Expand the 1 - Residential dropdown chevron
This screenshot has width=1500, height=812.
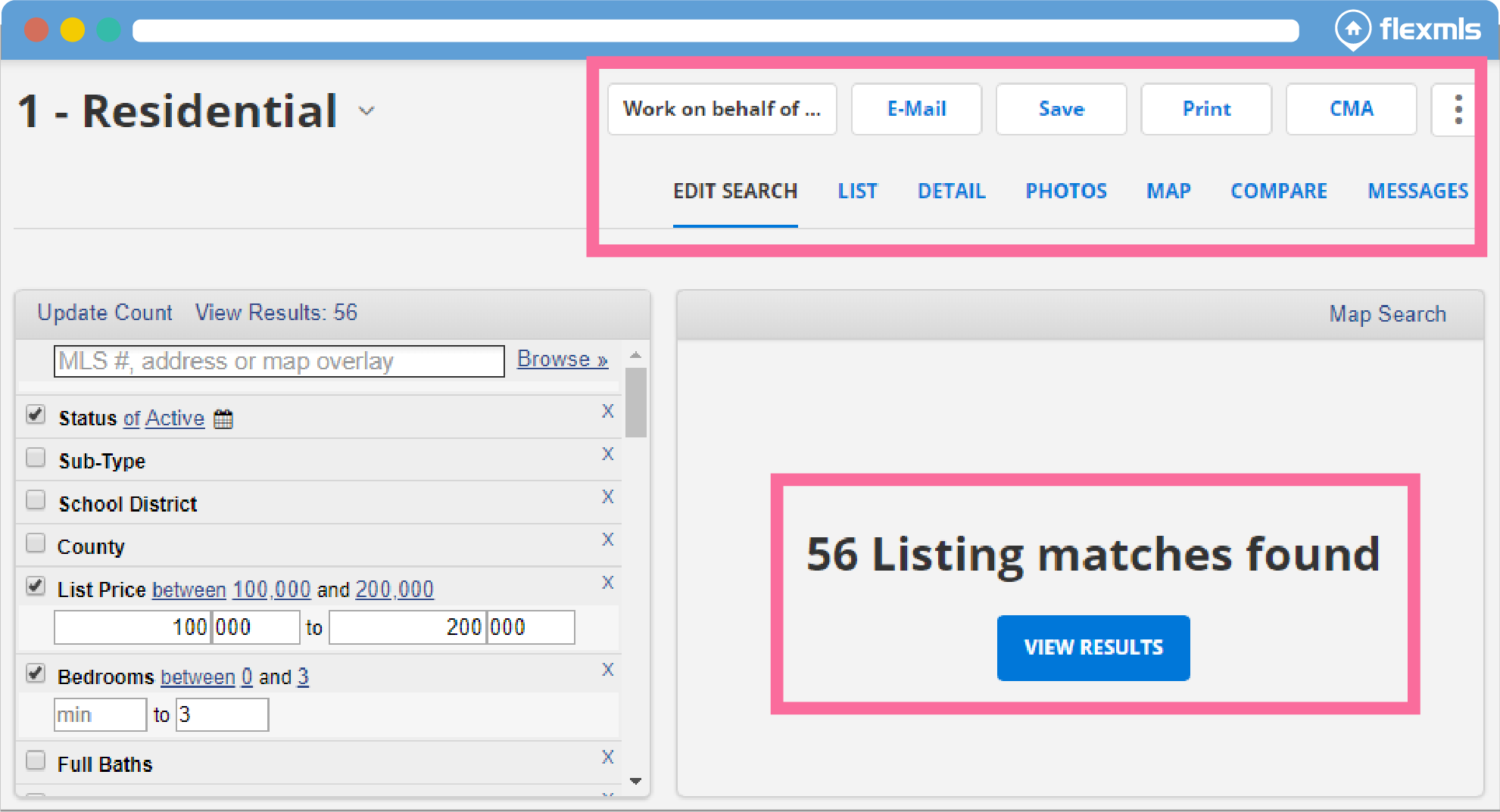(x=367, y=111)
